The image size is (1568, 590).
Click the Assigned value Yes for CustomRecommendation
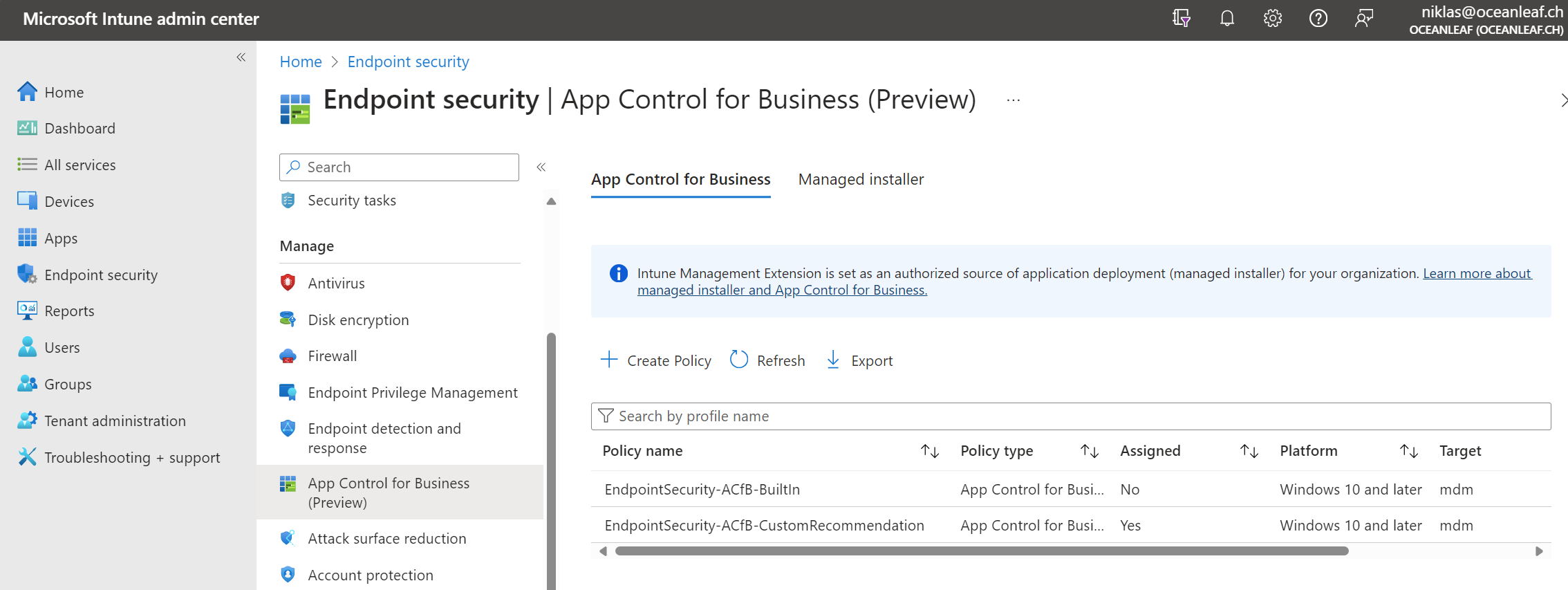pos(1130,526)
